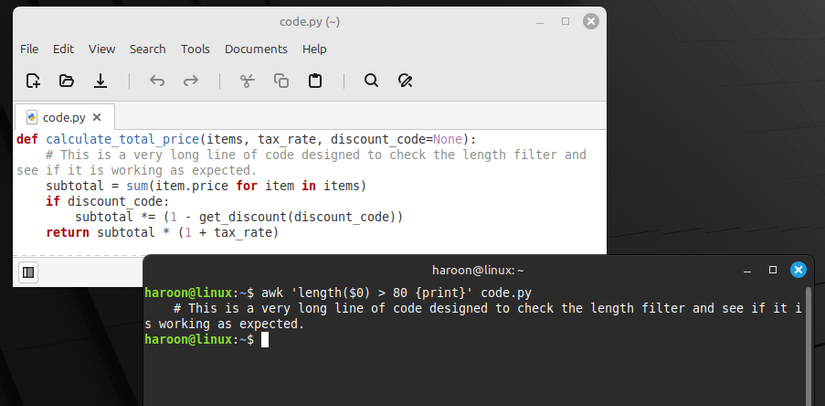Image resolution: width=825 pixels, height=406 pixels.
Task: Open the File menu
Action: (29, 49)
